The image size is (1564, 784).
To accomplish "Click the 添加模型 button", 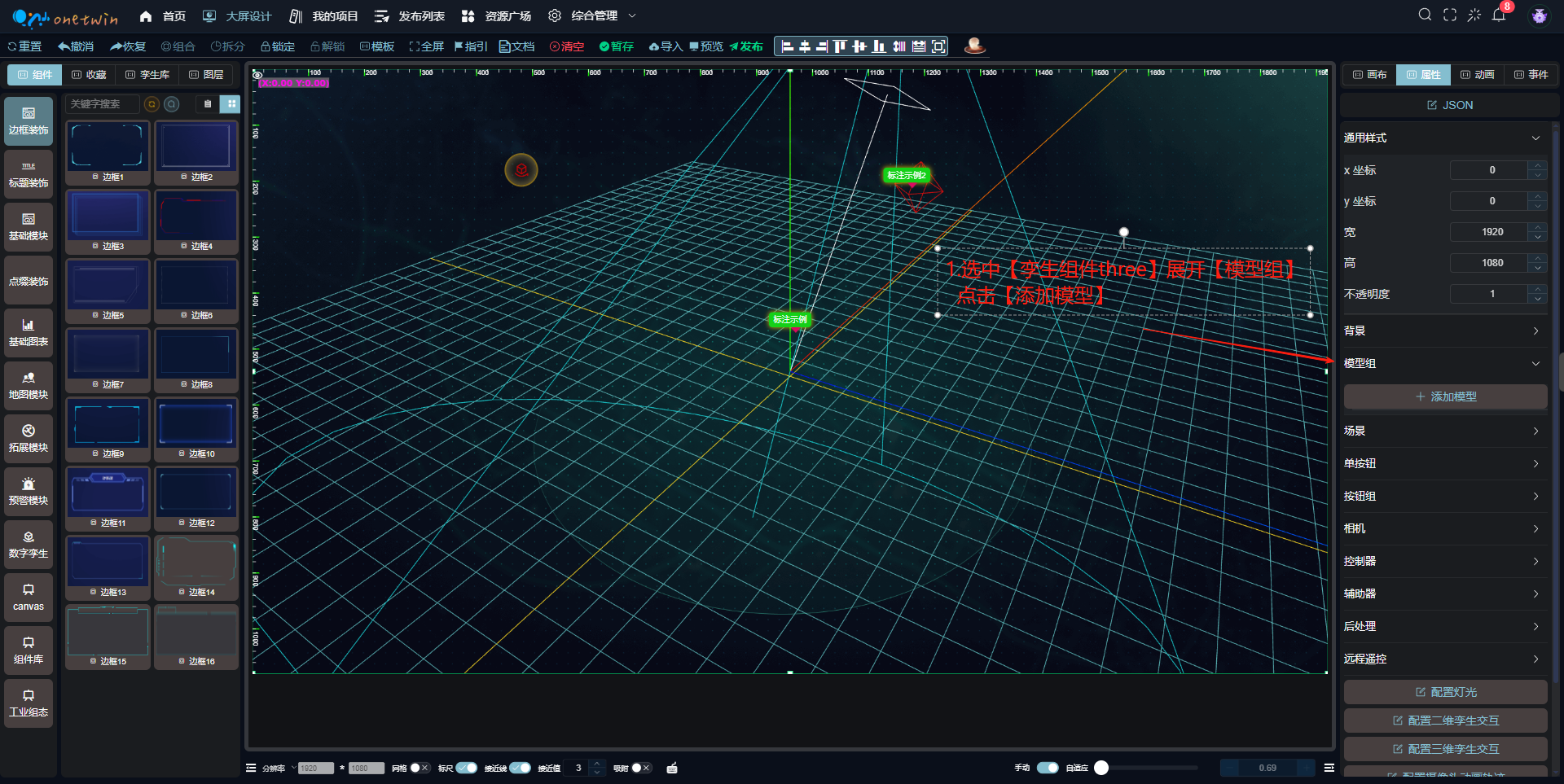I will click(1445, 396).
